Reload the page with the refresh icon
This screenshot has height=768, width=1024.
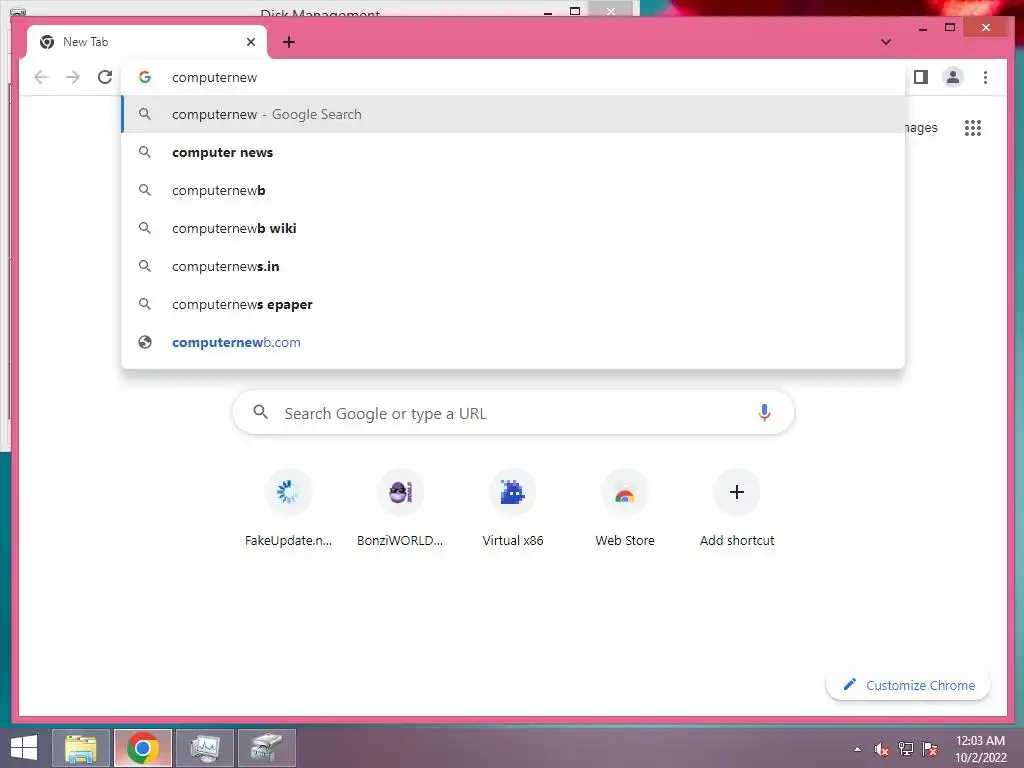104,77
